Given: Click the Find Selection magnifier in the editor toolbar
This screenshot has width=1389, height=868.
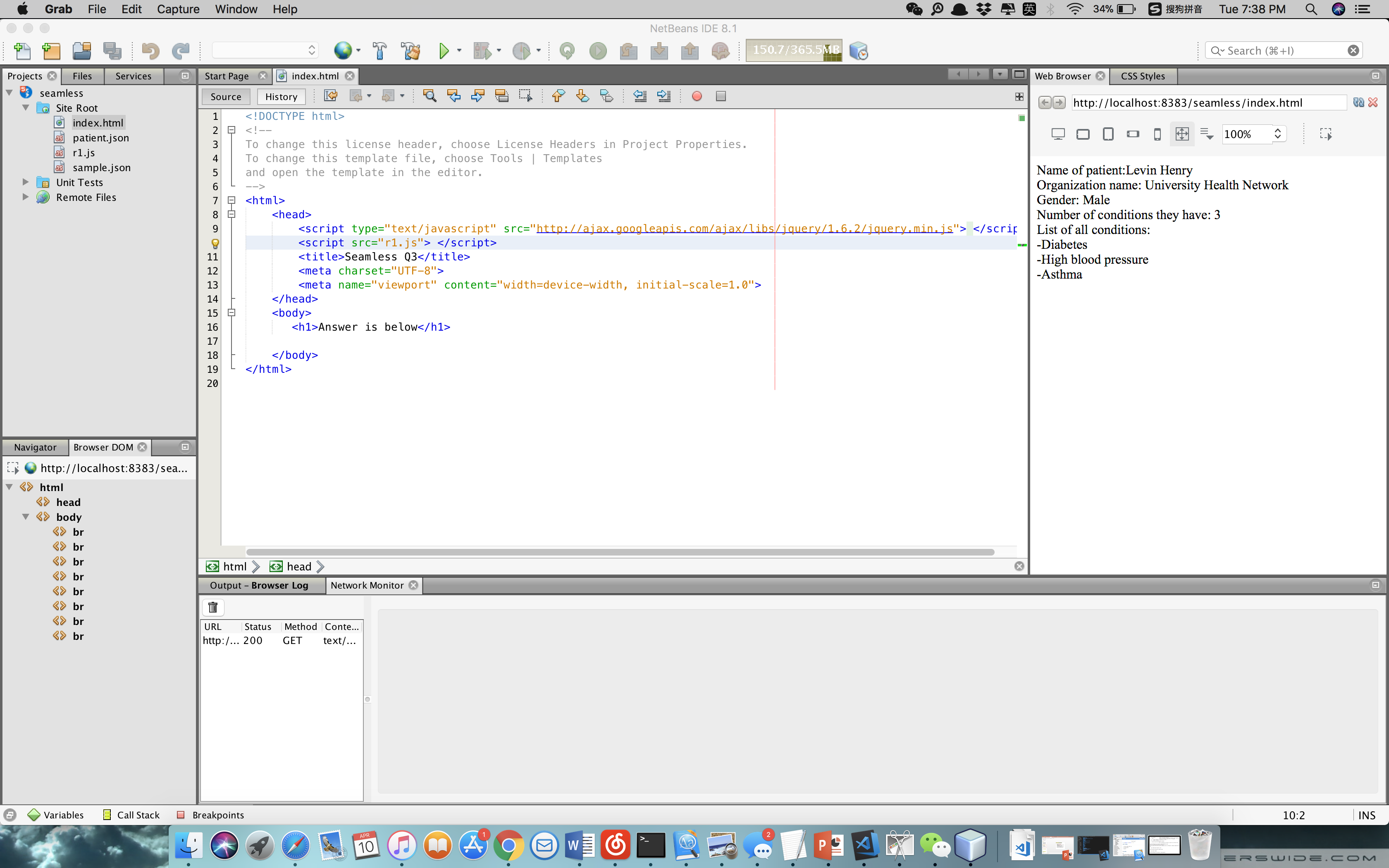Looking at the screenshot, I should point(430,96).
